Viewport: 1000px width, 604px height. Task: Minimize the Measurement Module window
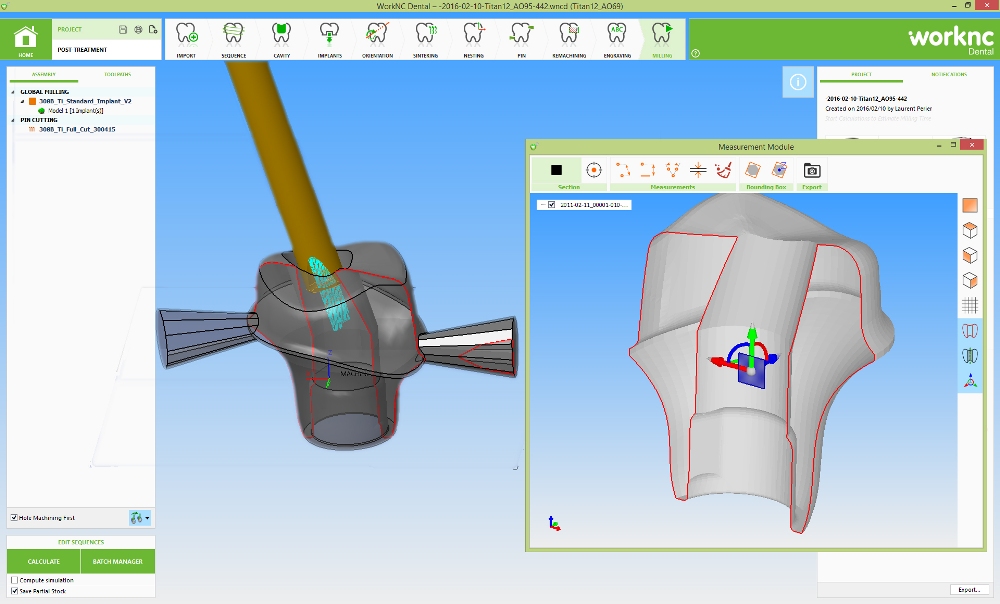click(939, 146)
